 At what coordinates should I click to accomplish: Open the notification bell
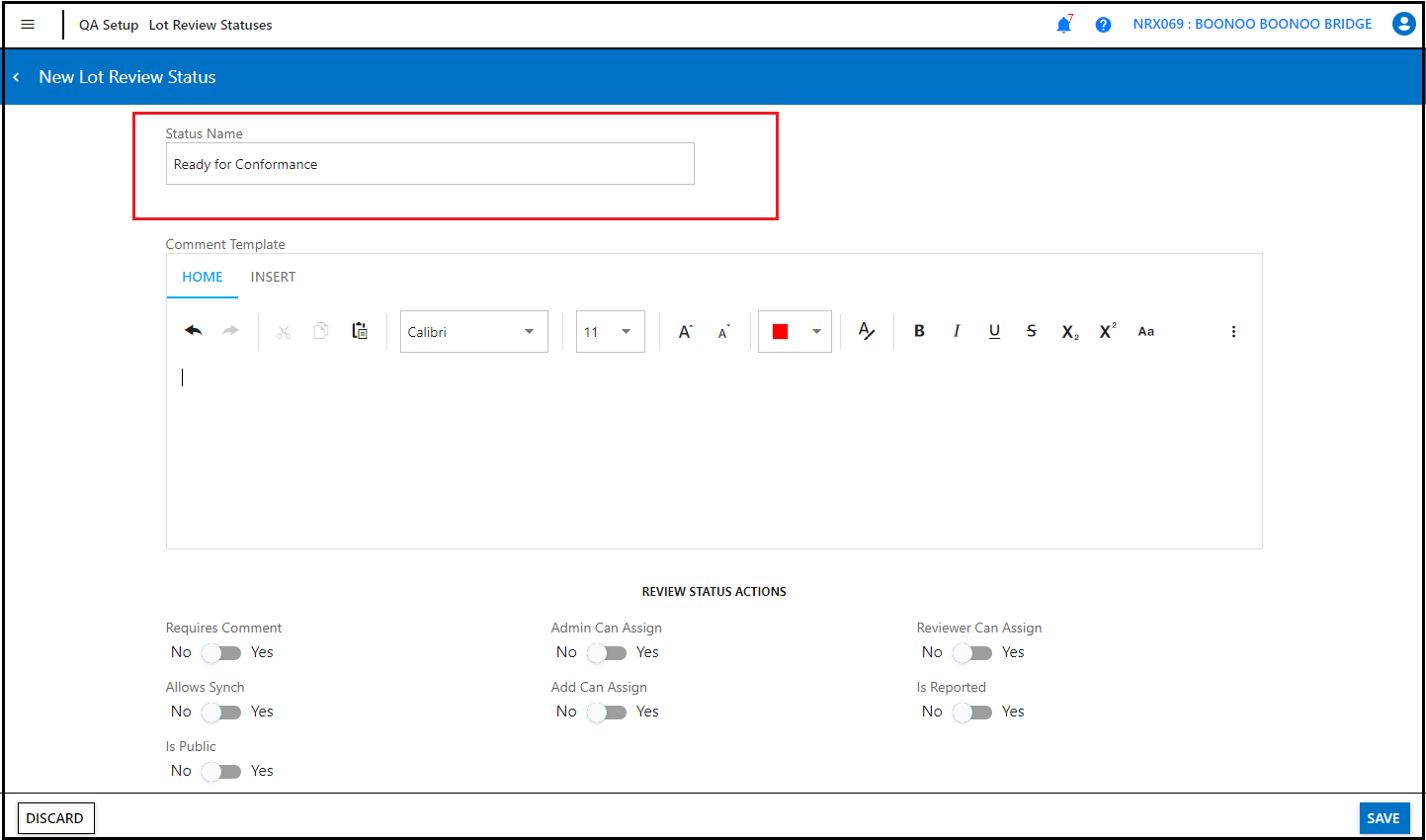tap(1063, 24)
